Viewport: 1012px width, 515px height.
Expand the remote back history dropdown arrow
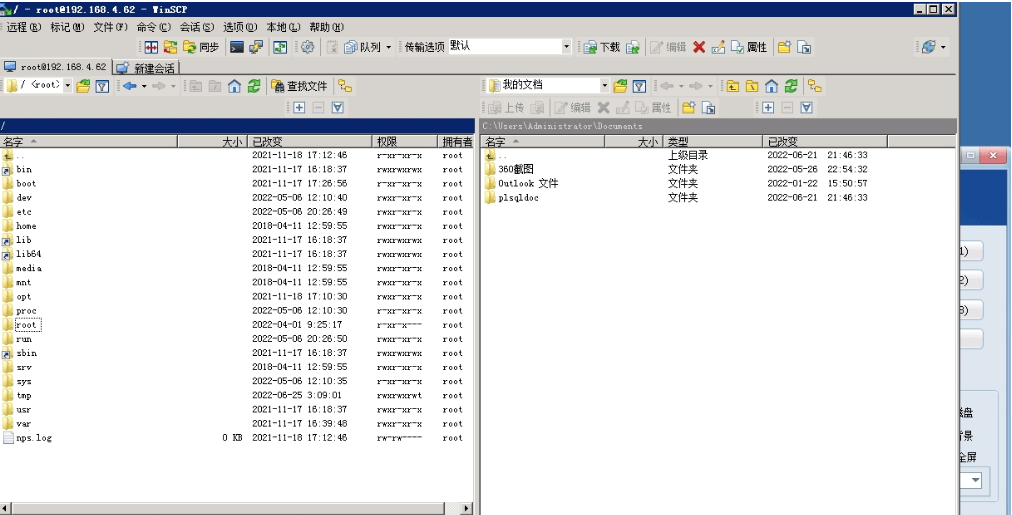point(144,86)
